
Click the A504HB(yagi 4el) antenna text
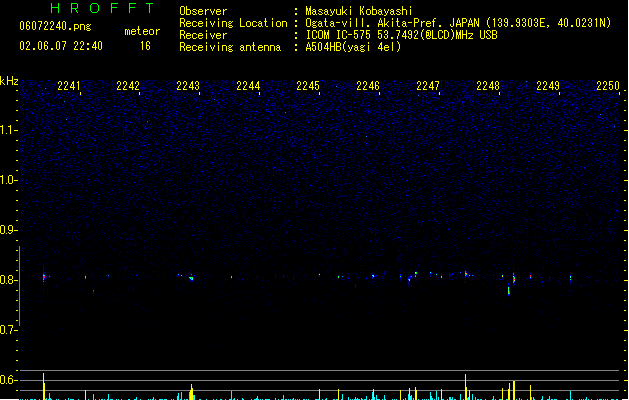point(353,47)
